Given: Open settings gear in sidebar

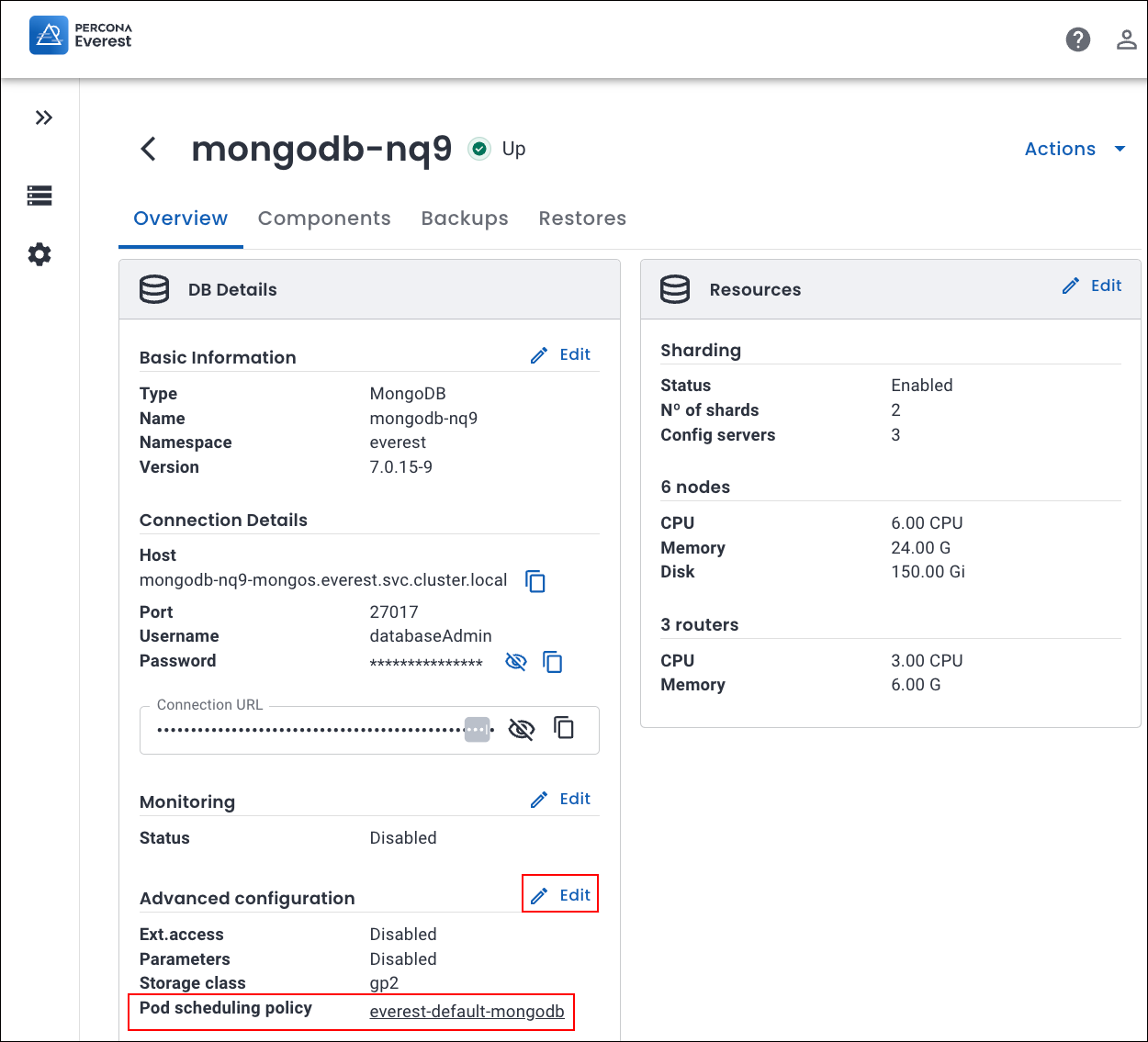Looking at the screenshot, I should [39, 254].
